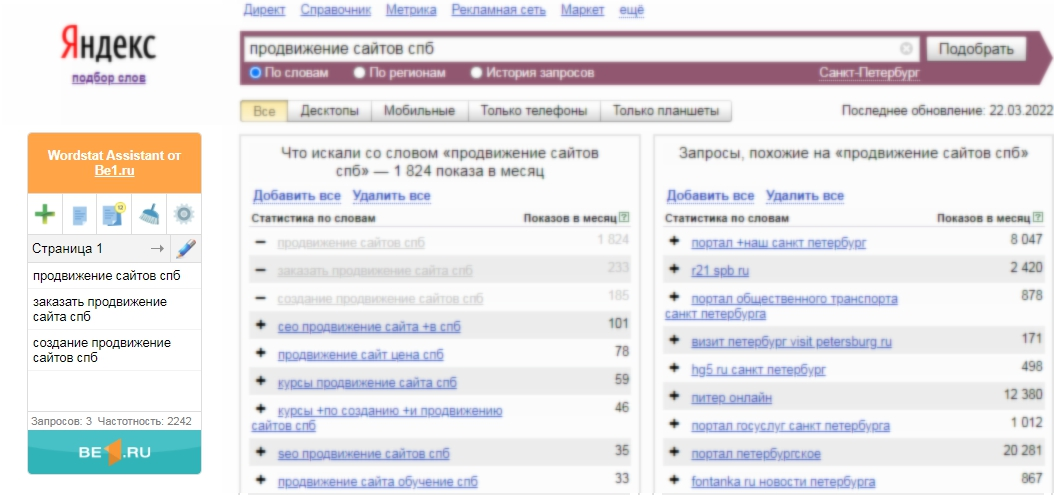Click minus icon for заказать продвижение сайта спб

[x=261, y=270]
